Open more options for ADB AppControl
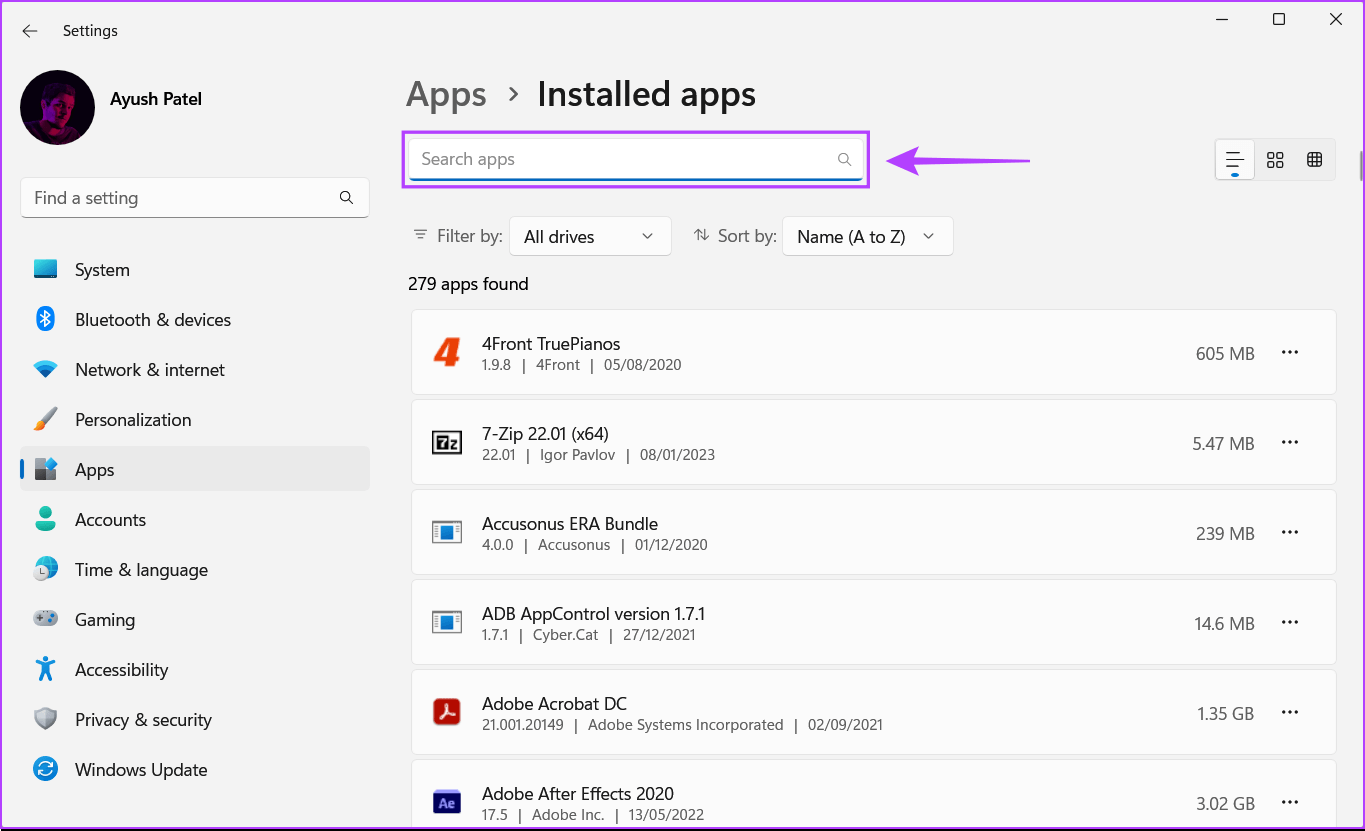 [1290, 622]
